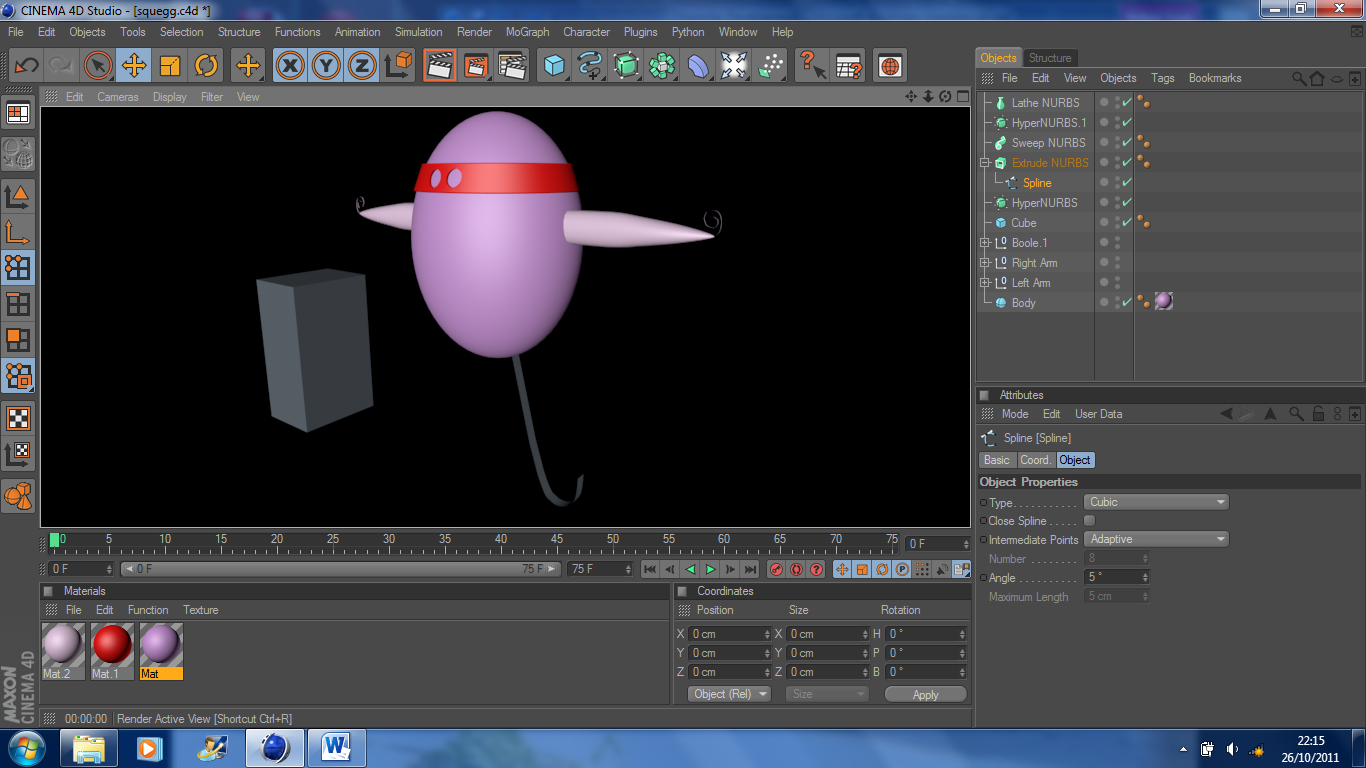
Task: Select the red Mat.1 material swatch
Action: [112, 645]
